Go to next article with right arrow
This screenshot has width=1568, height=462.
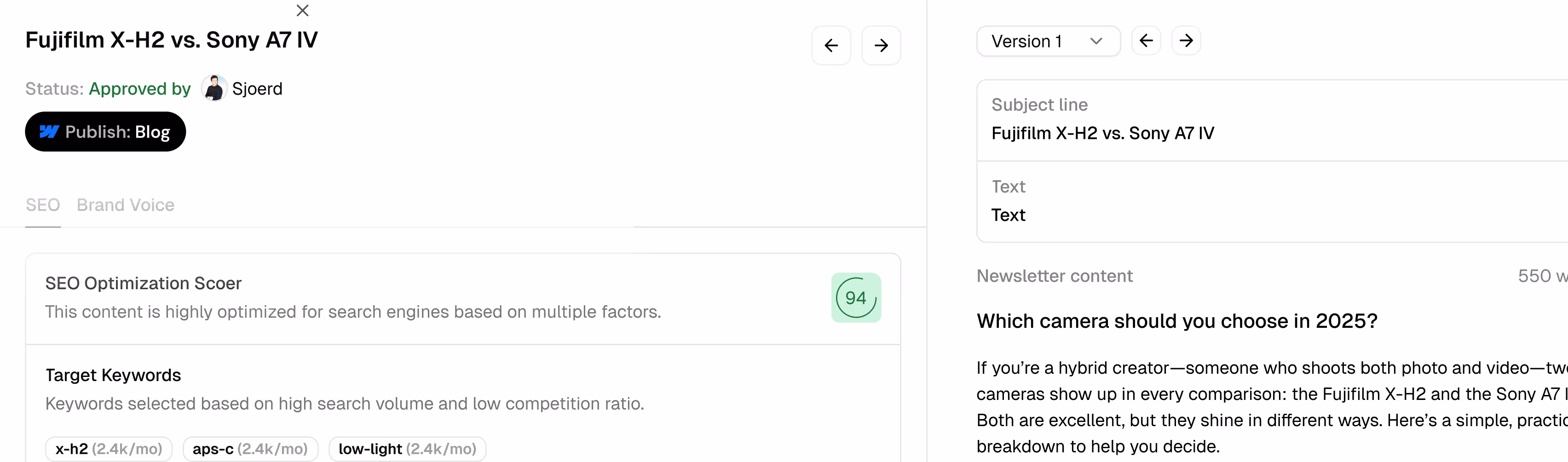click(x=881, y=46)
